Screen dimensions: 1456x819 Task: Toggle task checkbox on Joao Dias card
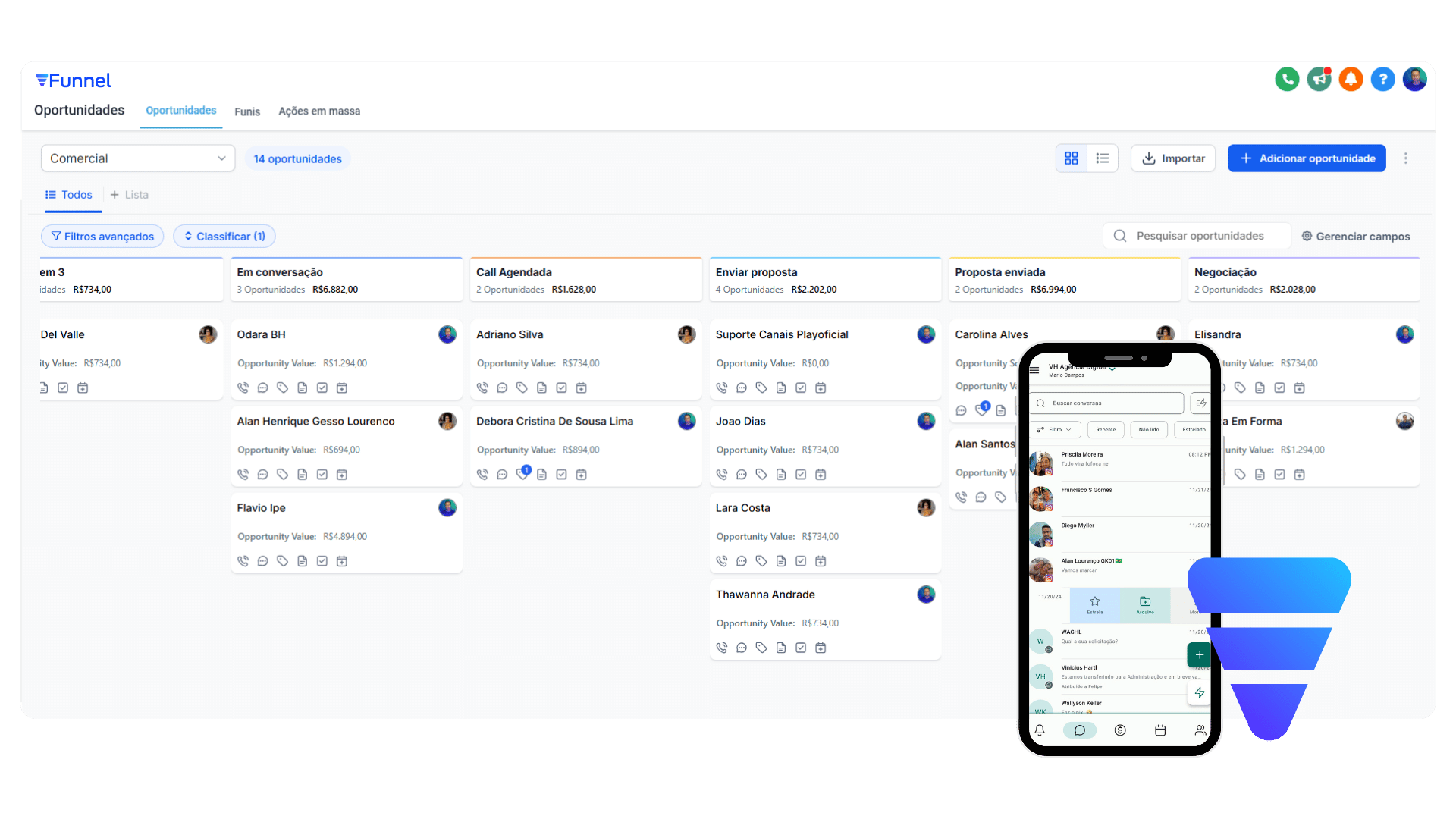pyautogui.click(x=801, y=474)
